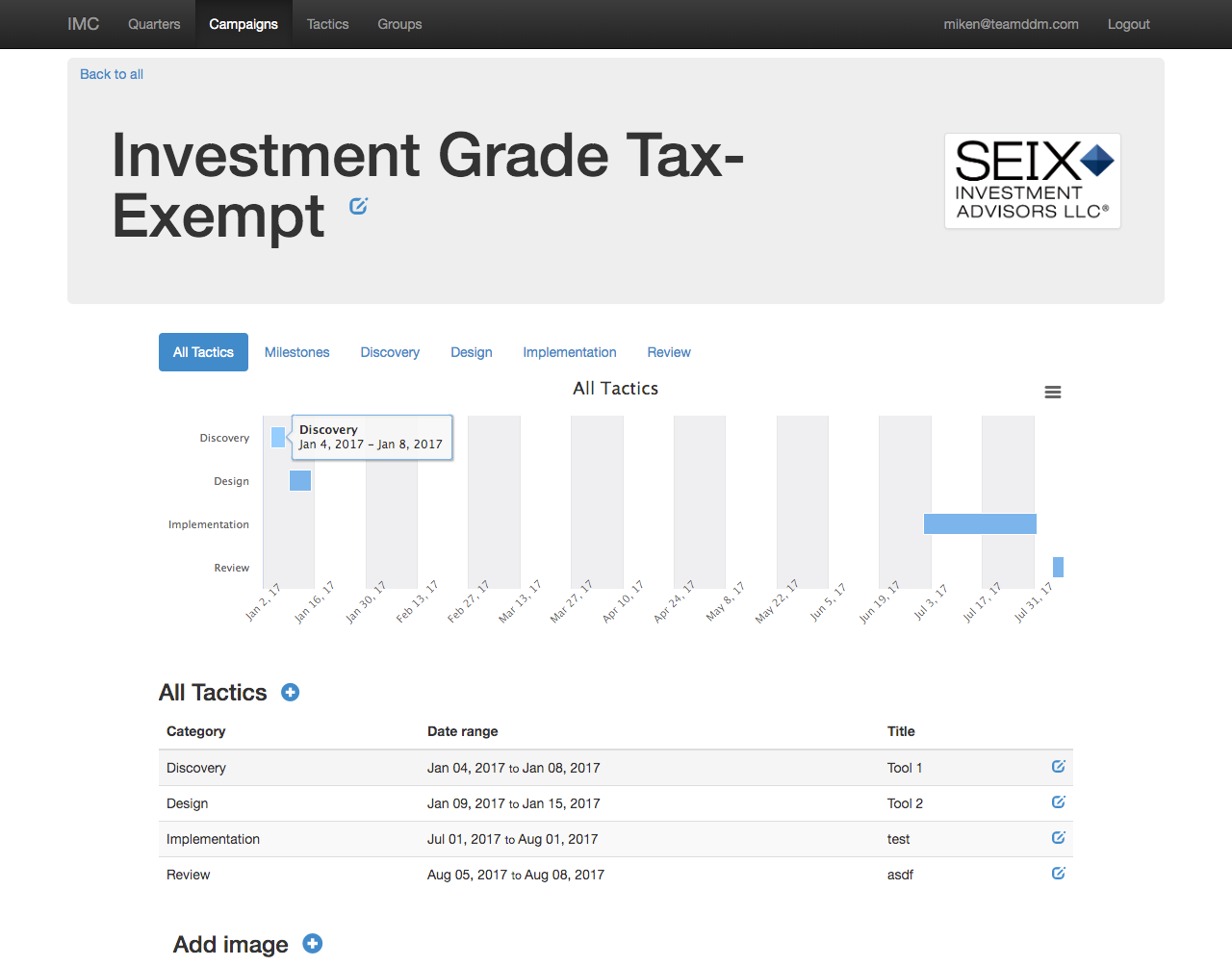Click the SEIX Investment Advisors logo
This screenshot has height=966, width=1232.
point(1033,181)
